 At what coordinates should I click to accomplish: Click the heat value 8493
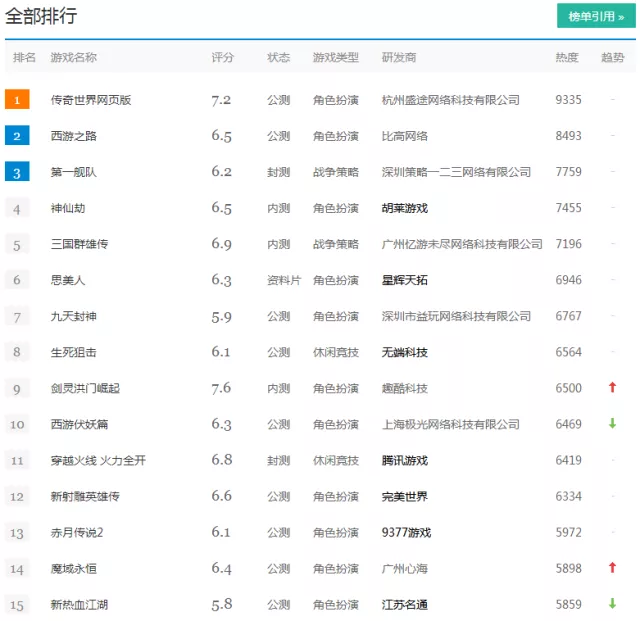coord(568,136)
